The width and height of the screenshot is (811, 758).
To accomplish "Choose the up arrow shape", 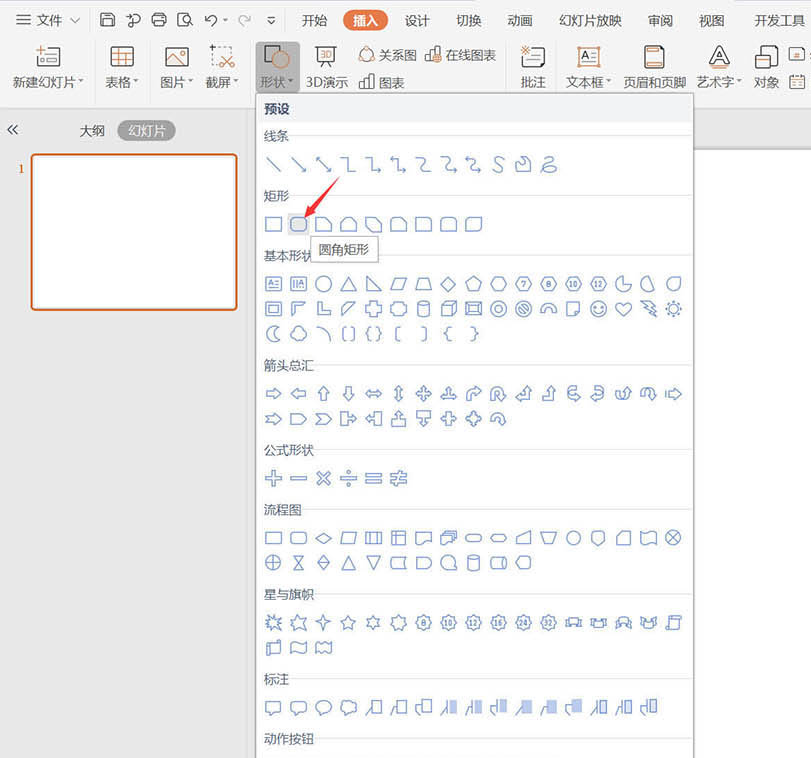I will pyautogui.click(x=323, y=394).
